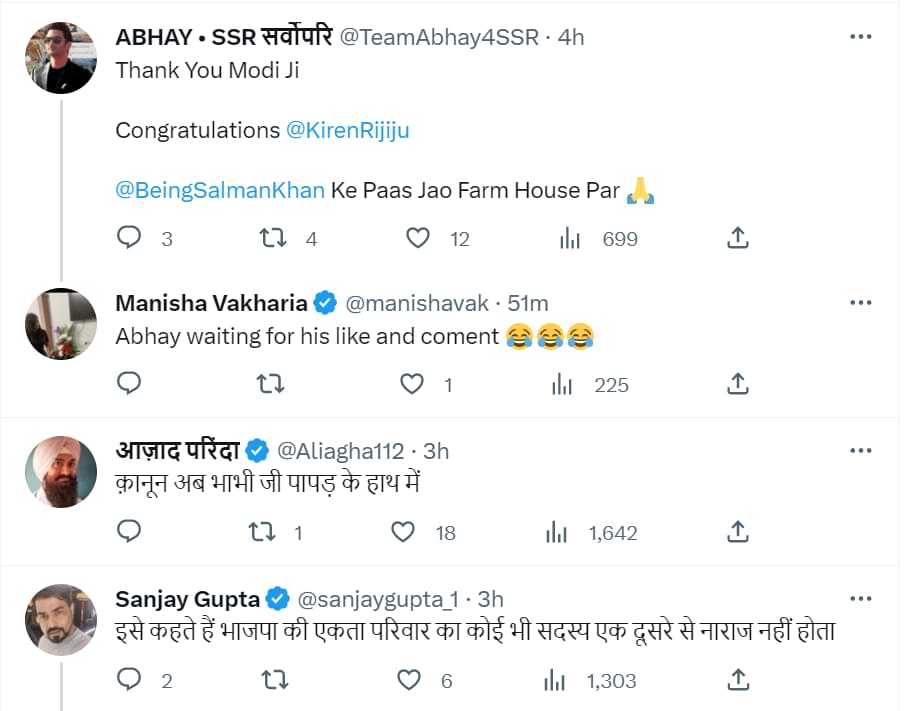Open the @KirenRijiju mention link
This screenshot has width=905, height=711.
(347, 130)
